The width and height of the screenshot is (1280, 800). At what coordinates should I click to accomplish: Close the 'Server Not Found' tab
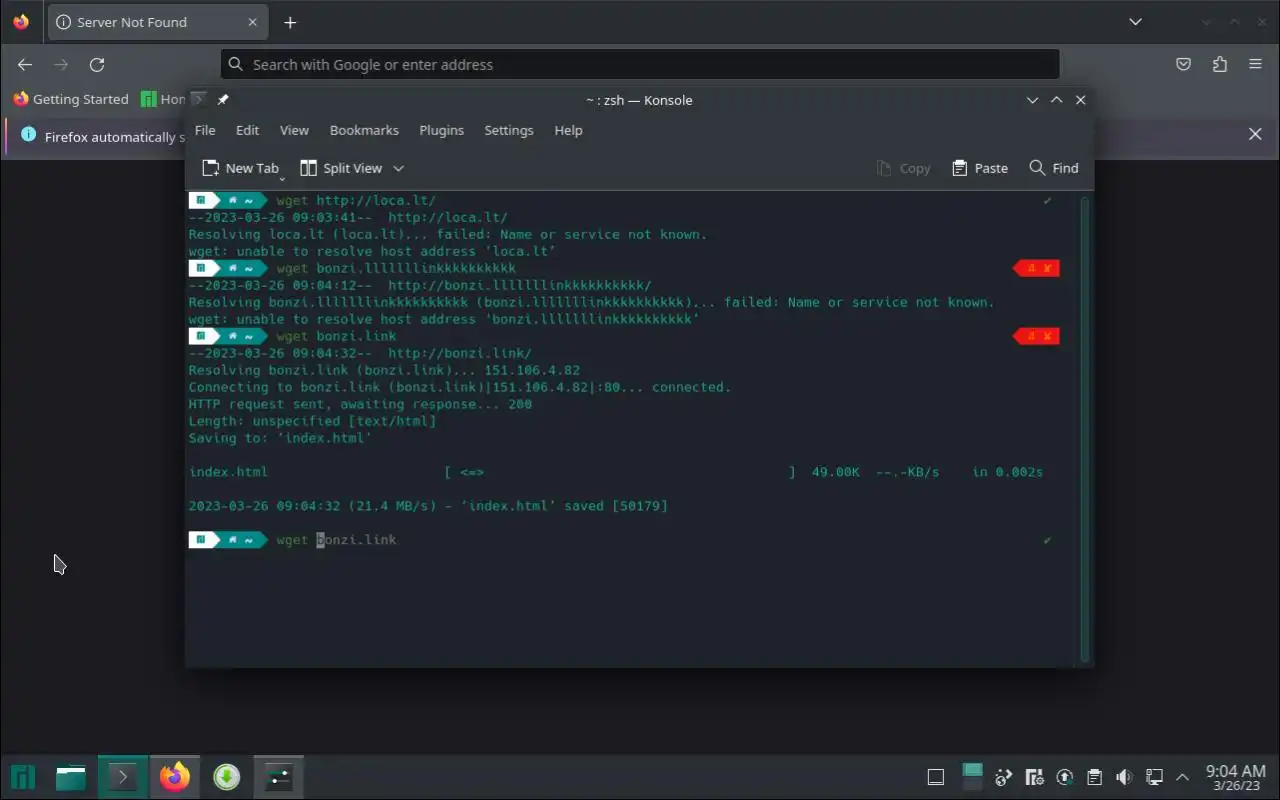(252, 22)
